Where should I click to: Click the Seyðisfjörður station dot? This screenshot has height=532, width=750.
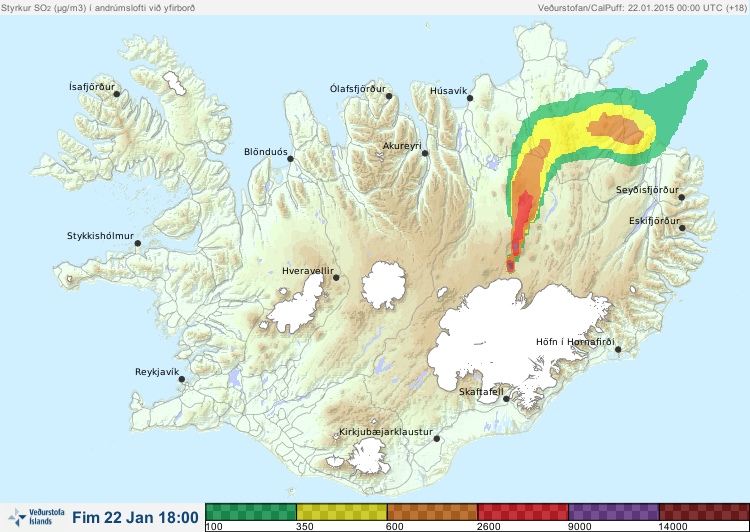[682, 197]
